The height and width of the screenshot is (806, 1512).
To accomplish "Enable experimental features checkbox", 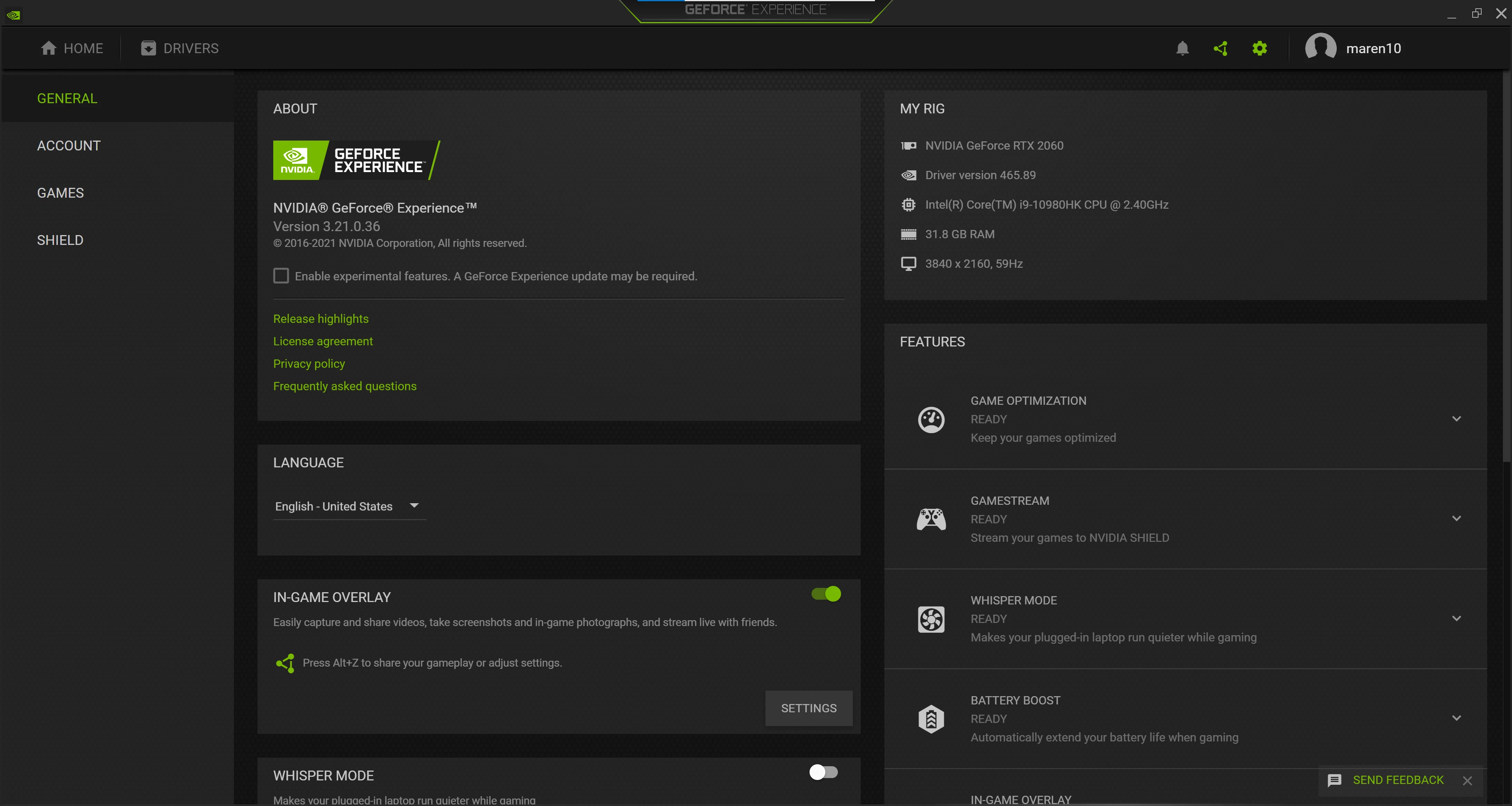I will pyautogui.click(x=281, y=276).
